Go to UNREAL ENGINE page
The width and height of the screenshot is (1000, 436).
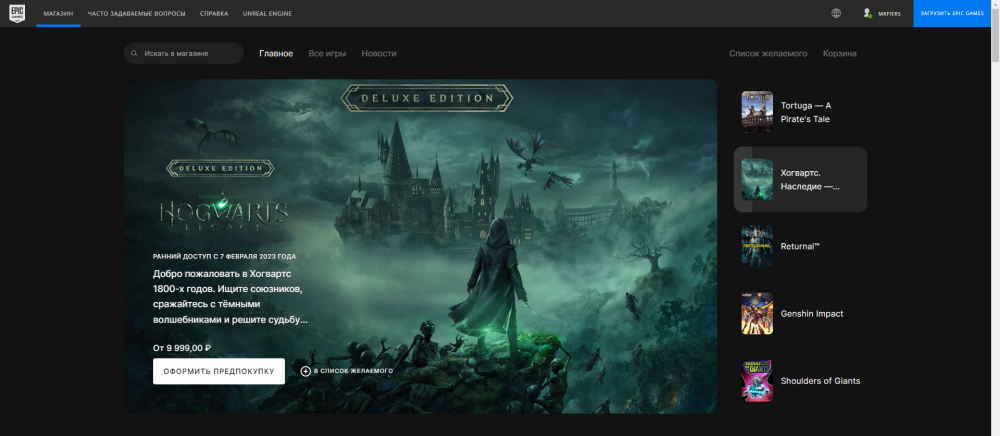[267, 13]
